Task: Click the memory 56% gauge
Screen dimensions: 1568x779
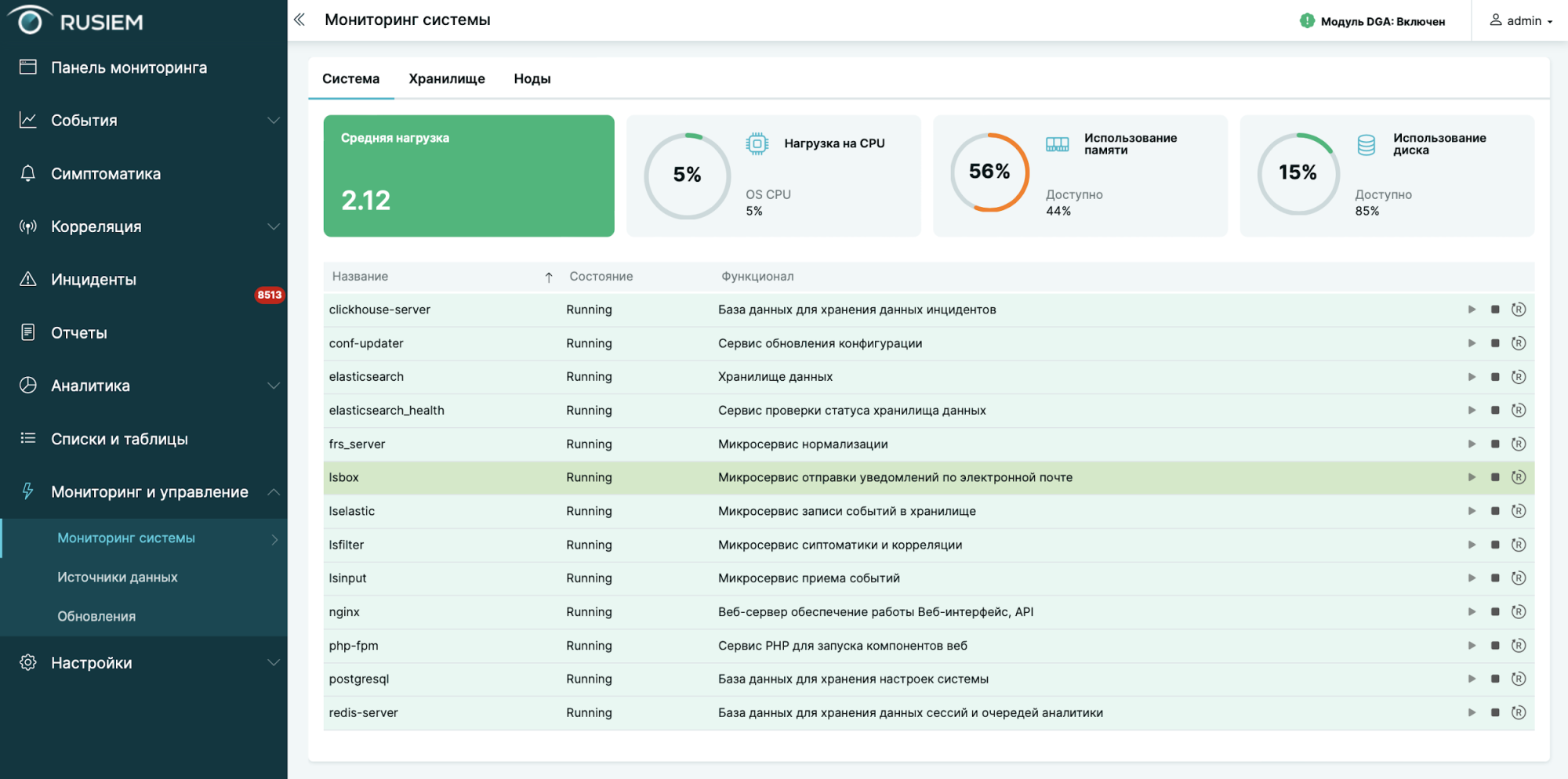Action: [989, 172]
